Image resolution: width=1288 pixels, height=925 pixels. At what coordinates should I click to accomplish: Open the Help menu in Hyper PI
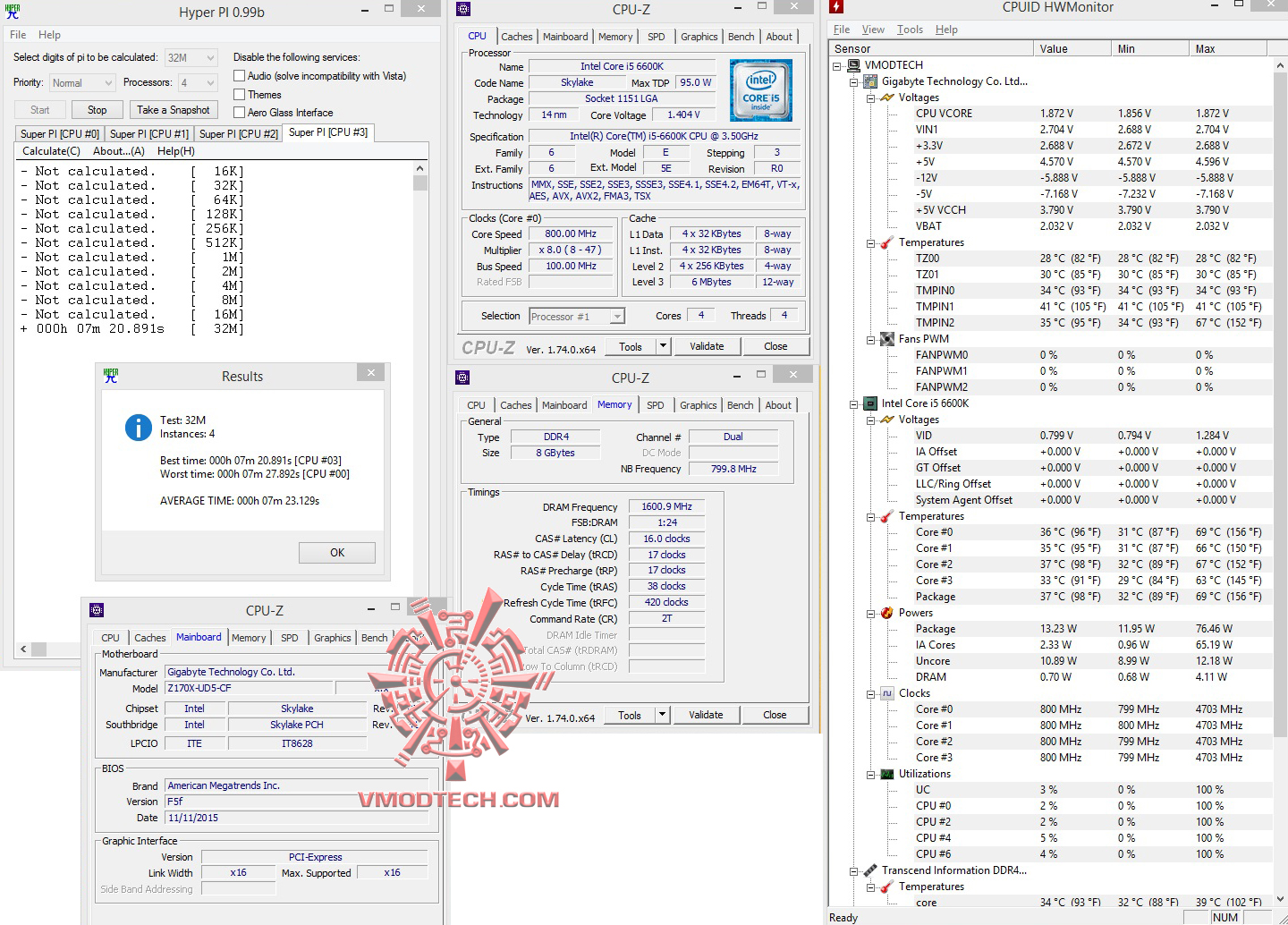click(49, 35)
